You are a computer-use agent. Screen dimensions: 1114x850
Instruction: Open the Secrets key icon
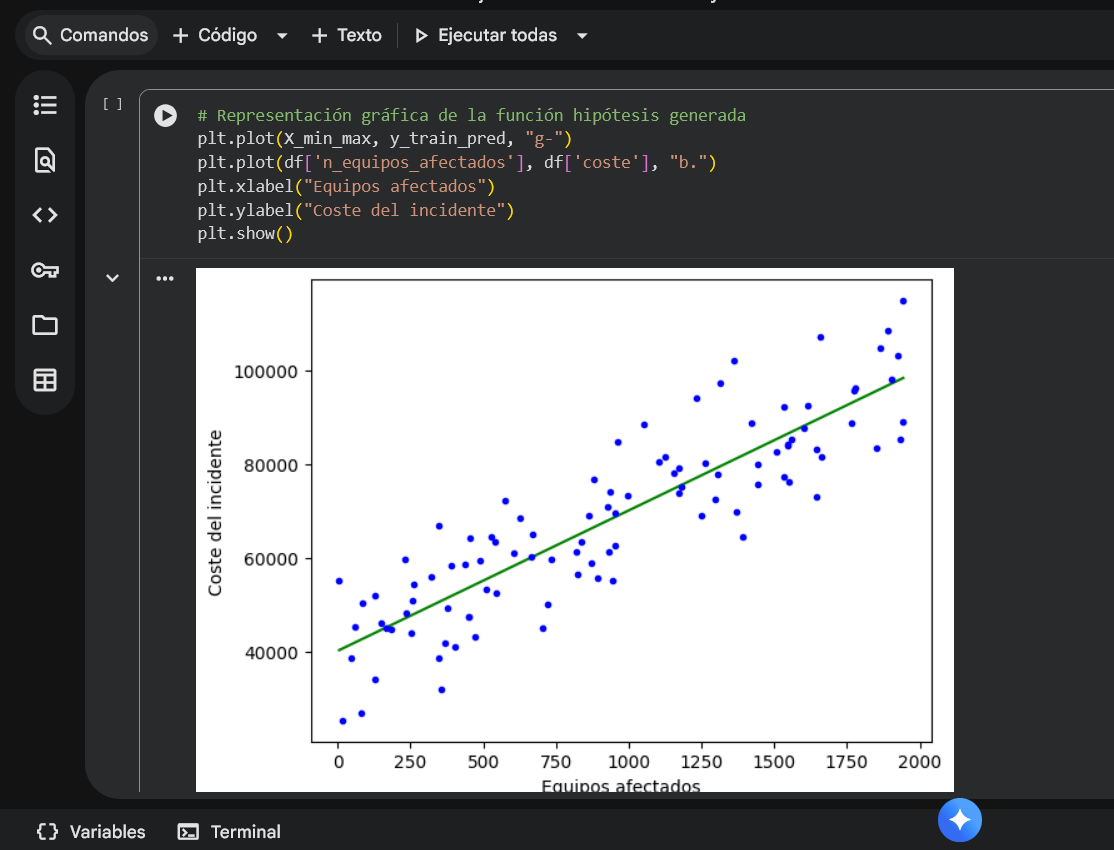pos(45,270)
